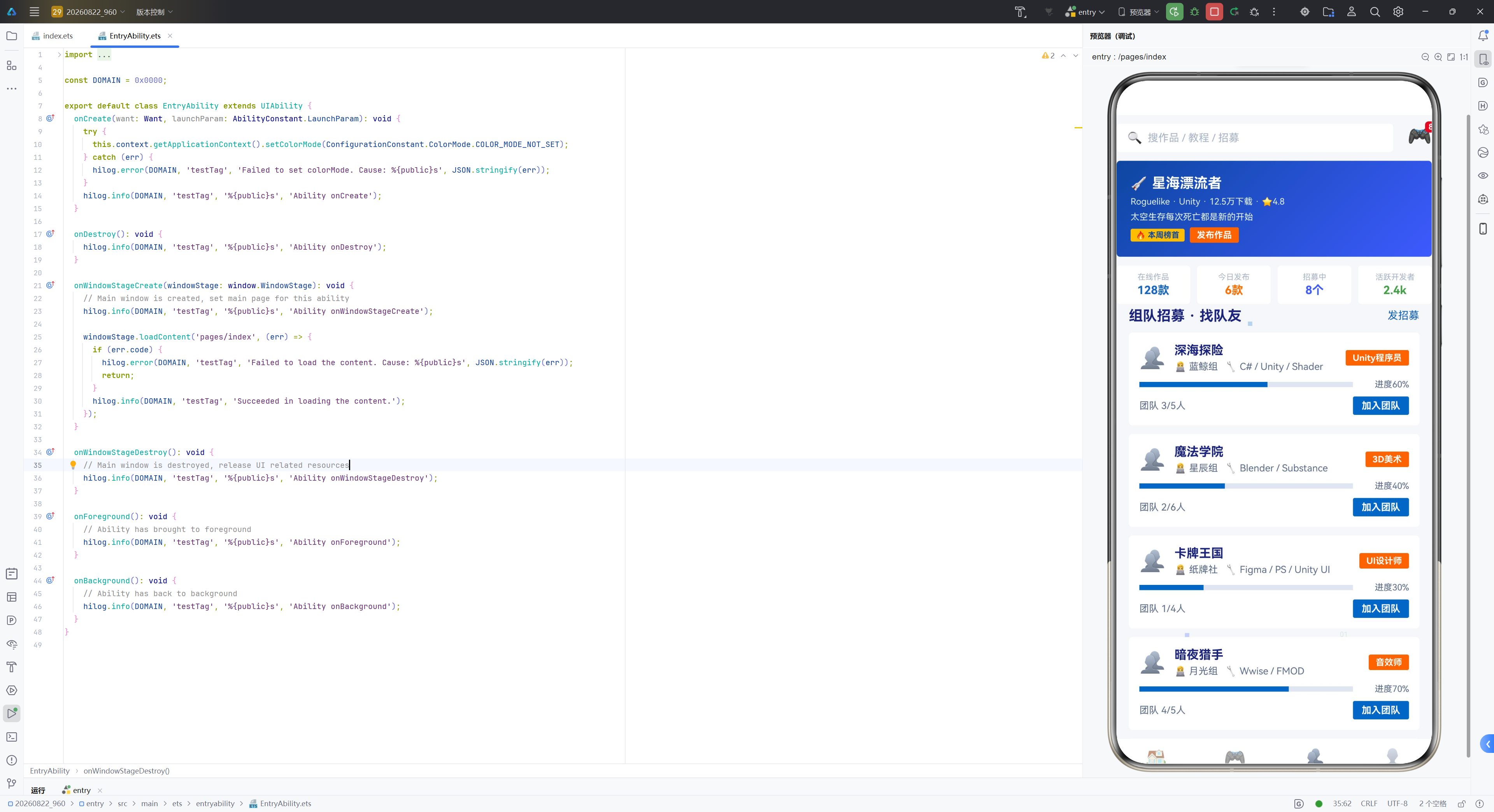Click the previewer zoom out icon

(1425, 57)
